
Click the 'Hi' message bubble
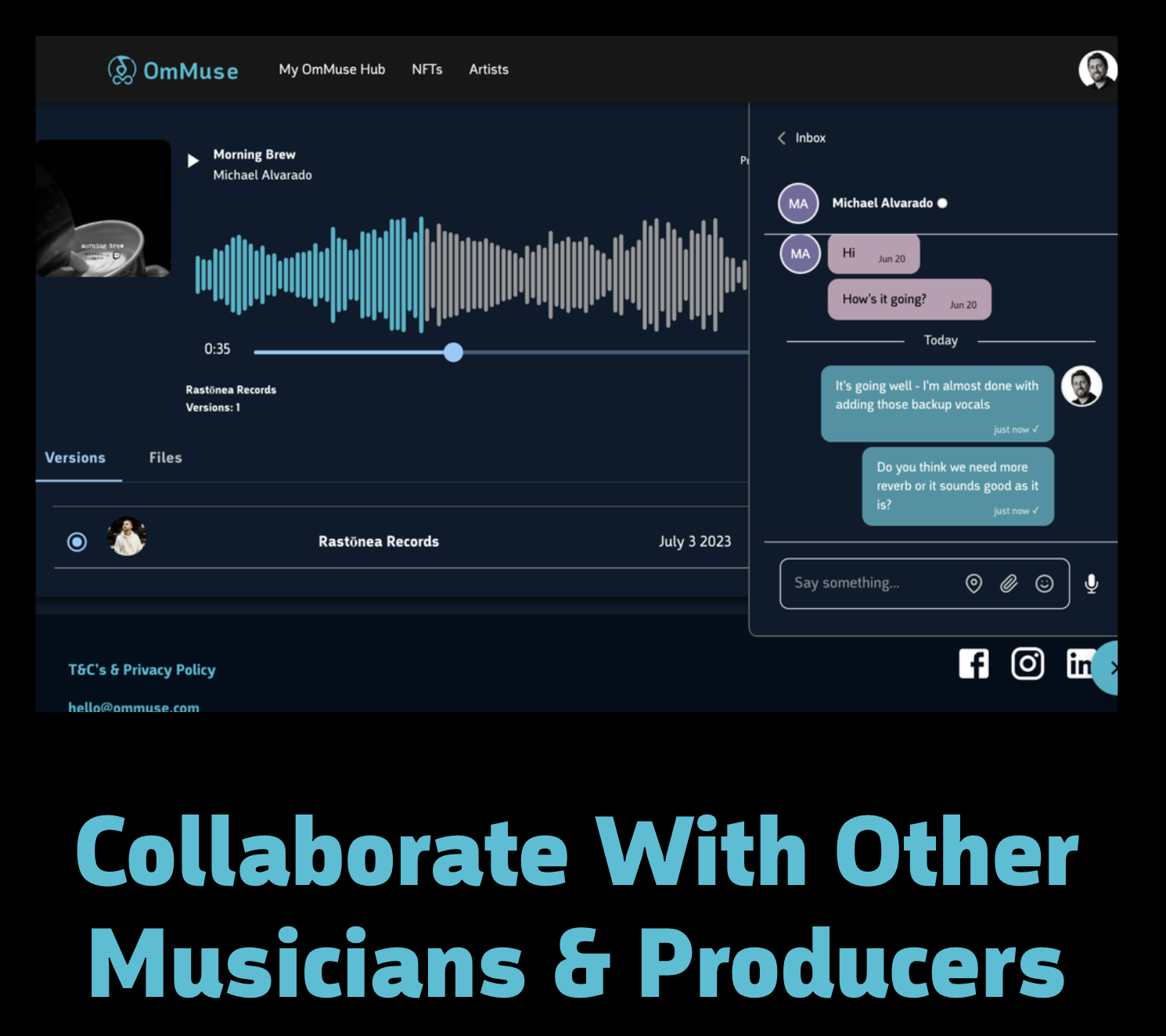click(x=873, y=254)
